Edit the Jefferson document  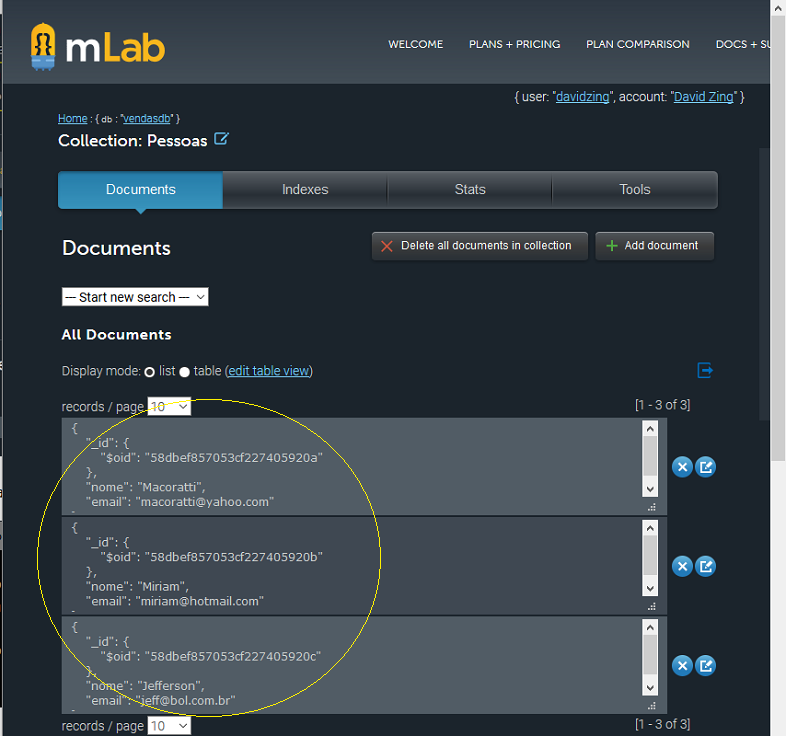[x=705, y=666]
